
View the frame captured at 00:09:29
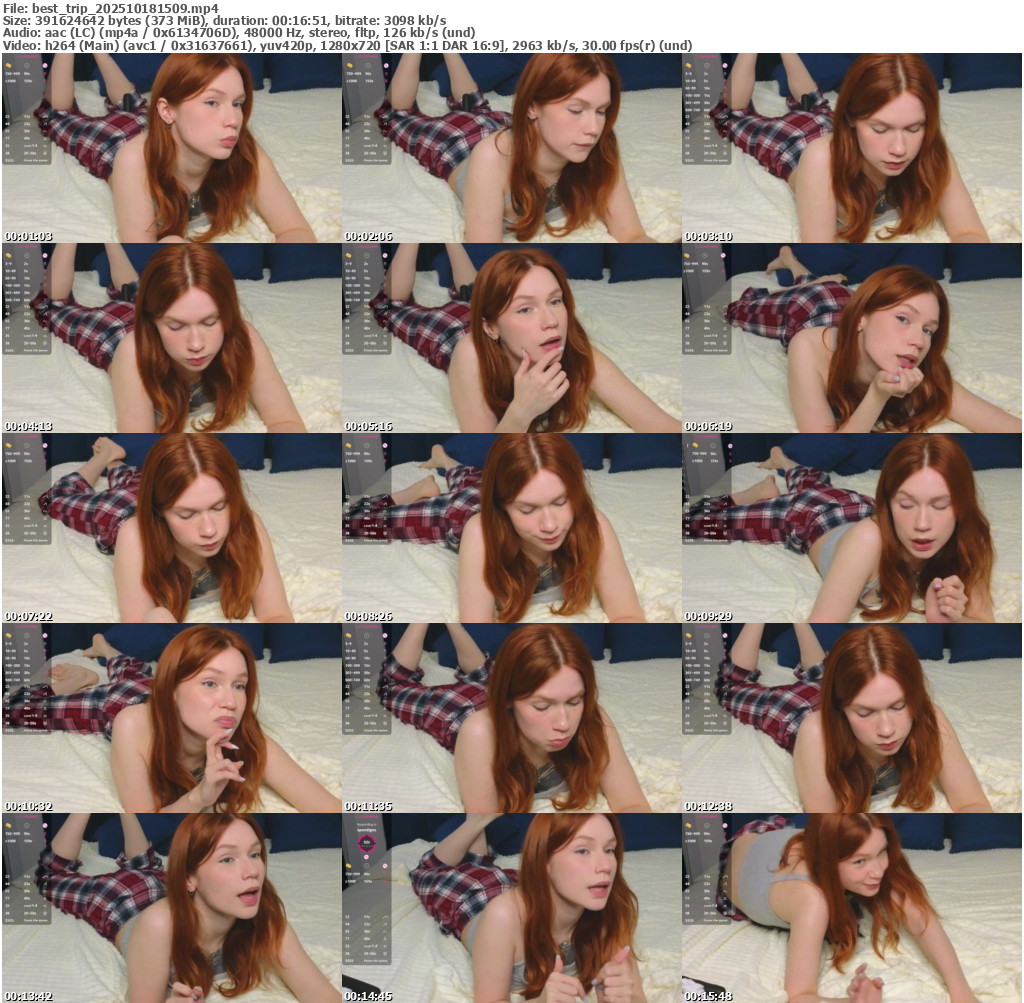pyautogui.click(x=852, y=528)
